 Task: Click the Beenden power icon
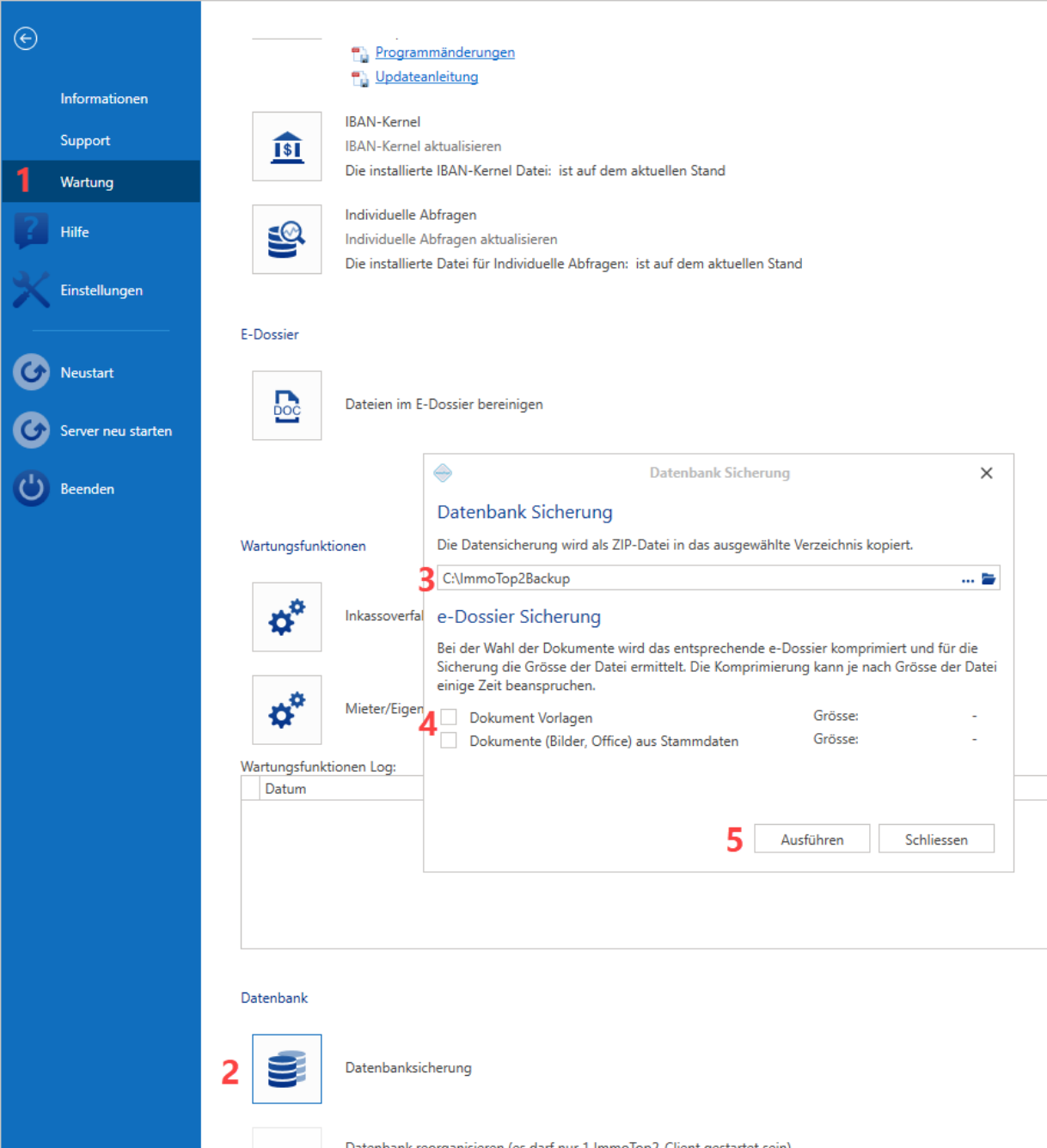coord(31,489)
